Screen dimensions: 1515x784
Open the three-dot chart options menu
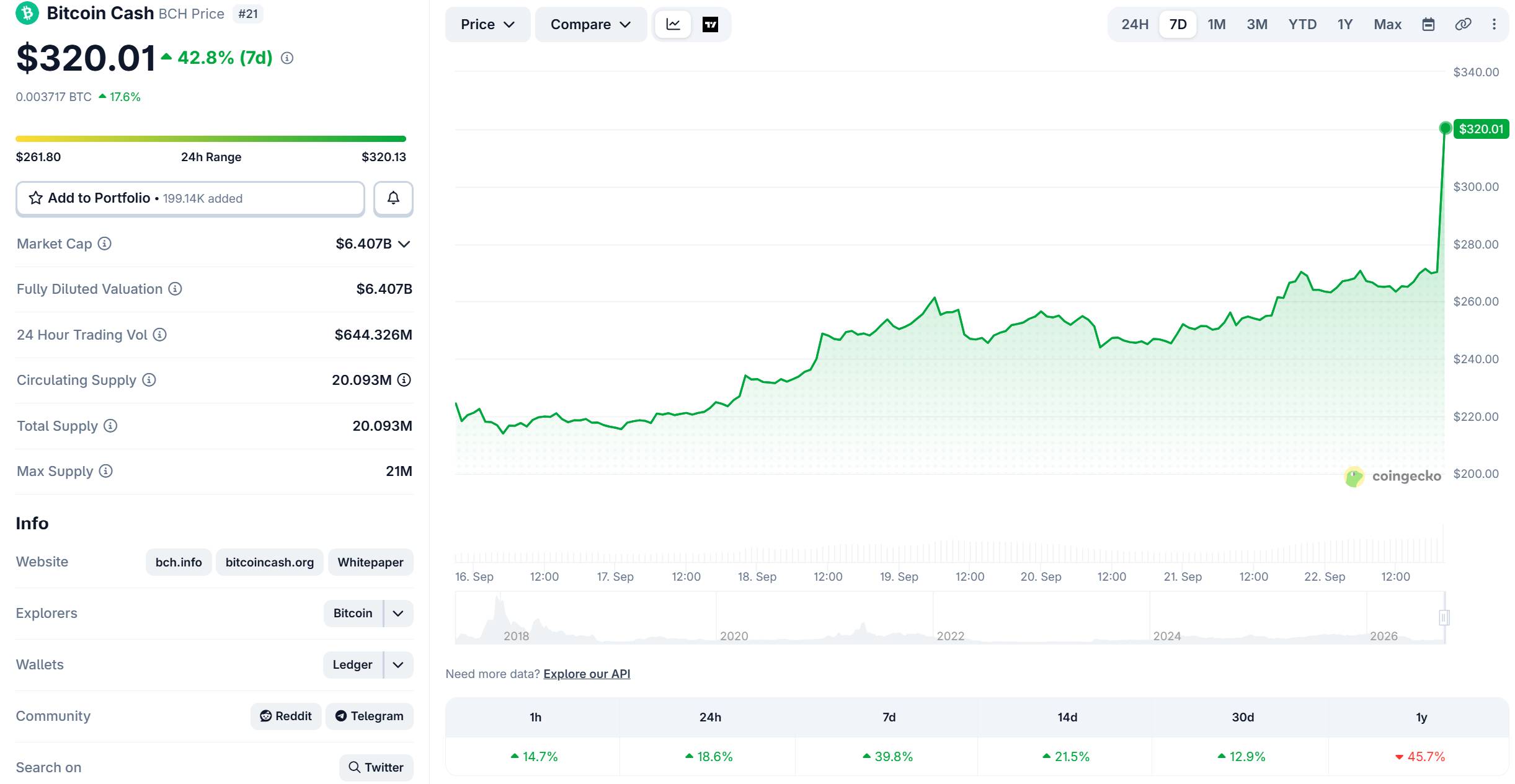[x=1494, y=24]
